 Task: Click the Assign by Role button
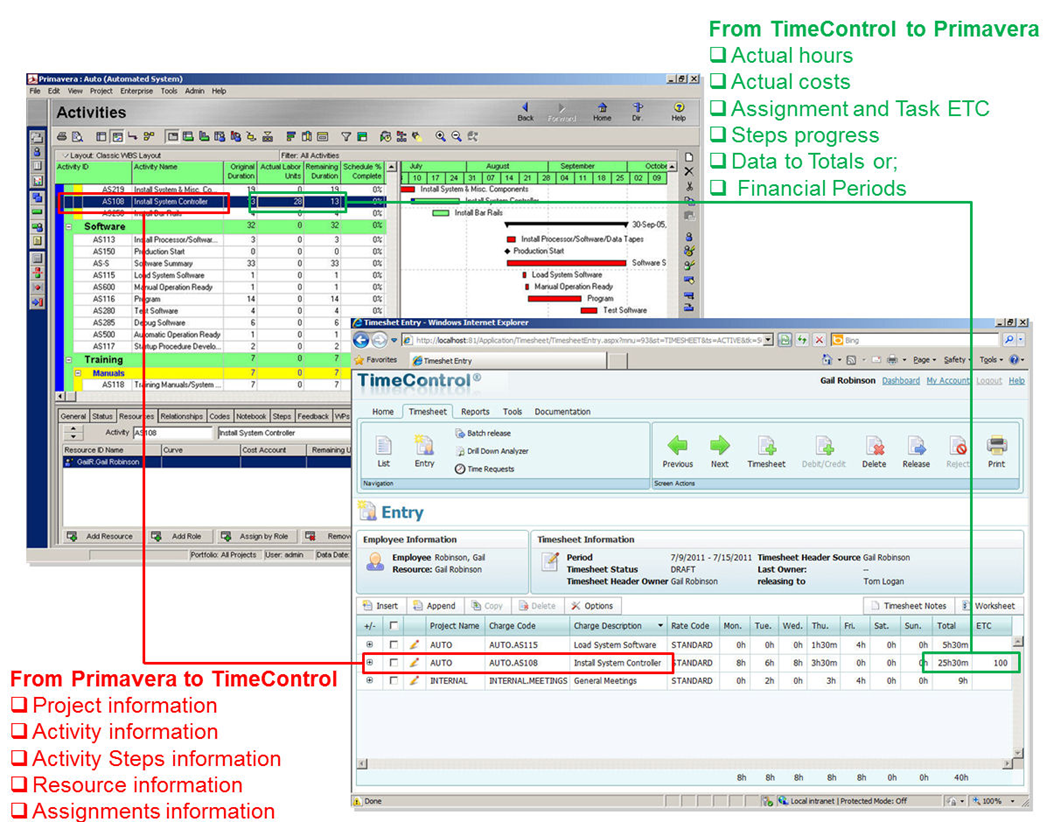click(x=255, y=536)
